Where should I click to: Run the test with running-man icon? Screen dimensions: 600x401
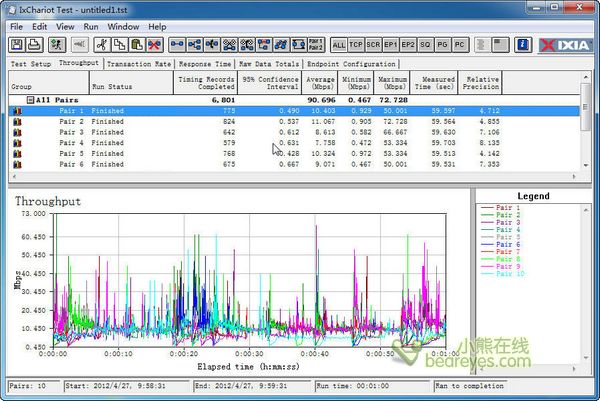[57, 45]
